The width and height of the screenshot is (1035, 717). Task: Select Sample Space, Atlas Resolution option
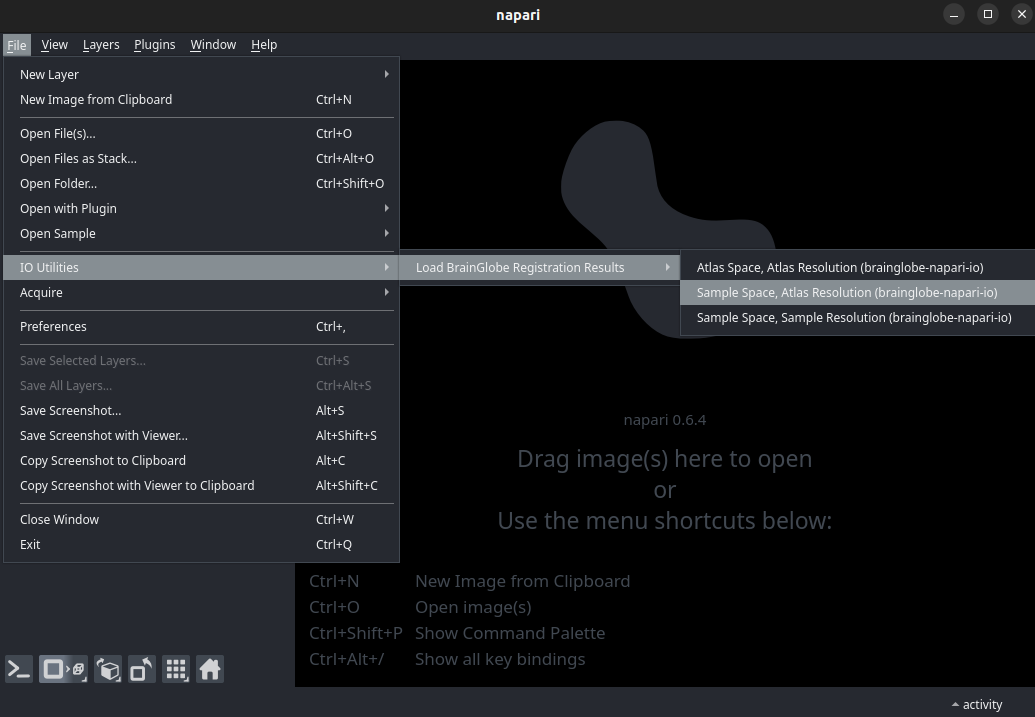[x=857, y=292]
